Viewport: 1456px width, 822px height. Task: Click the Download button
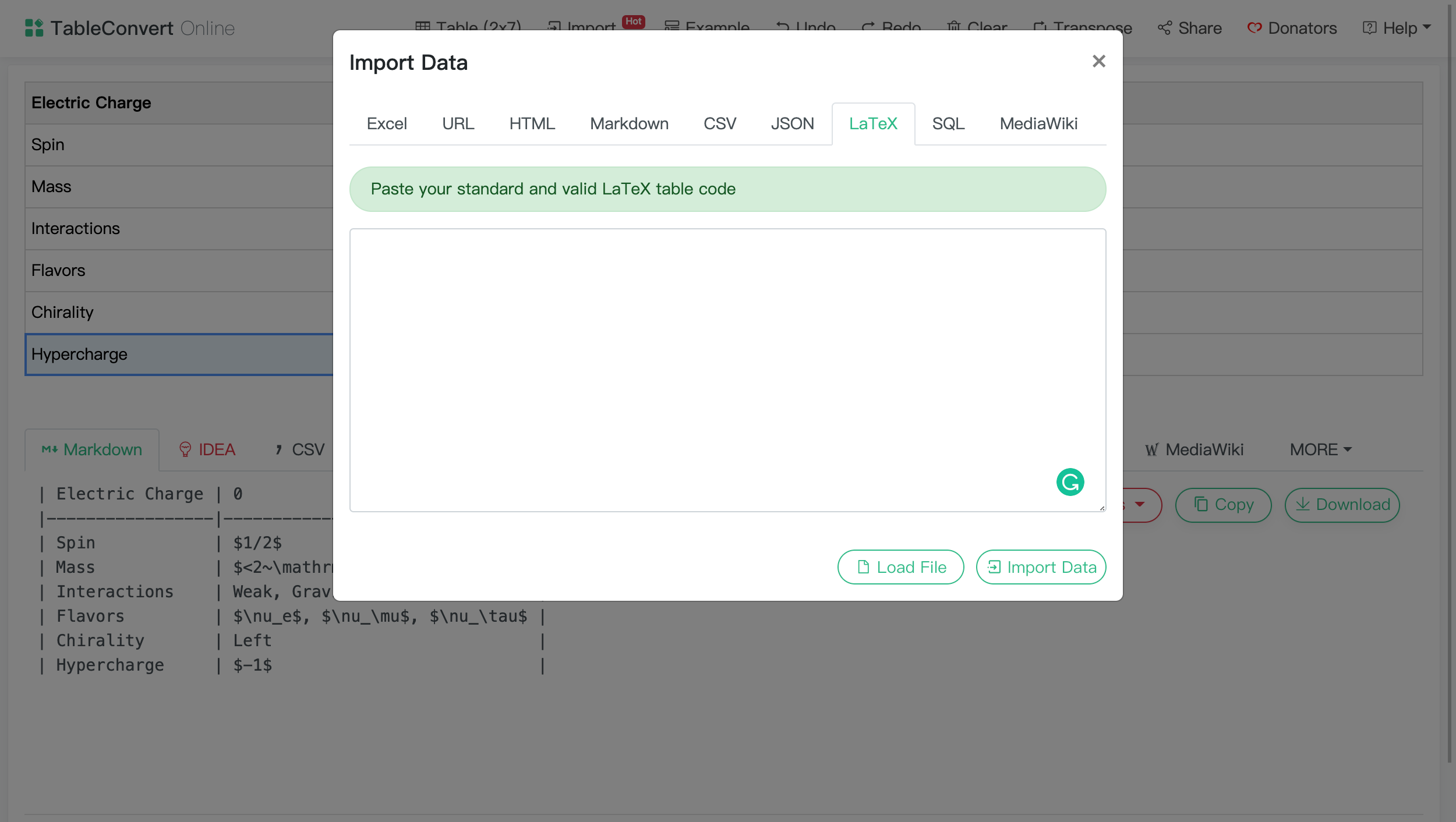click(x=1341, y=505)
